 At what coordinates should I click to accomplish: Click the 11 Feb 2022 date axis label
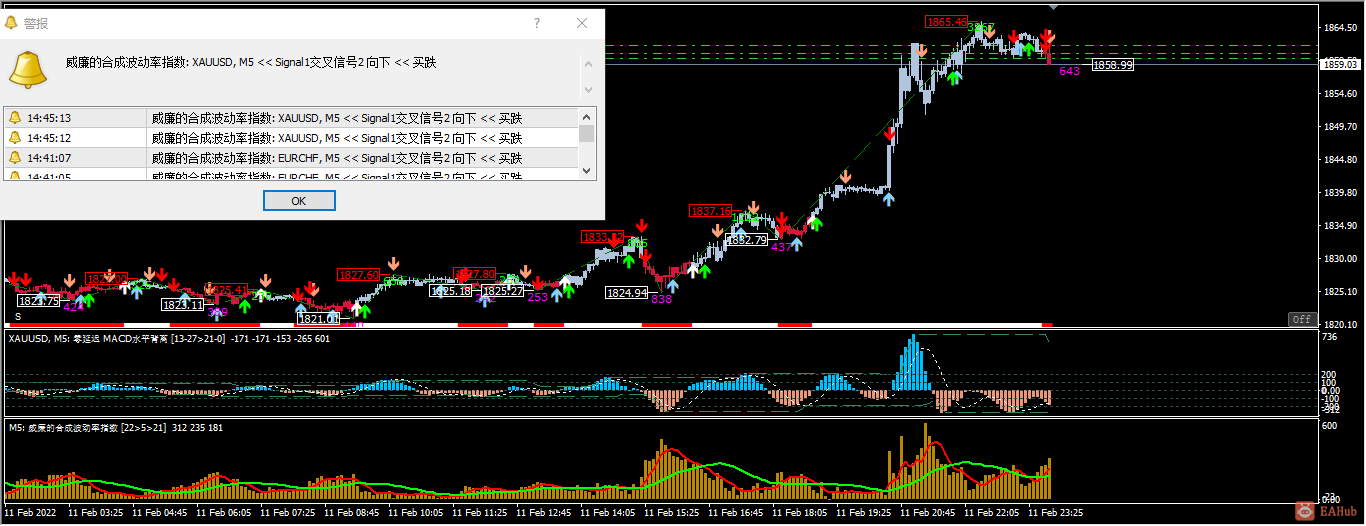pyautogui.click(x=29, y=512)
